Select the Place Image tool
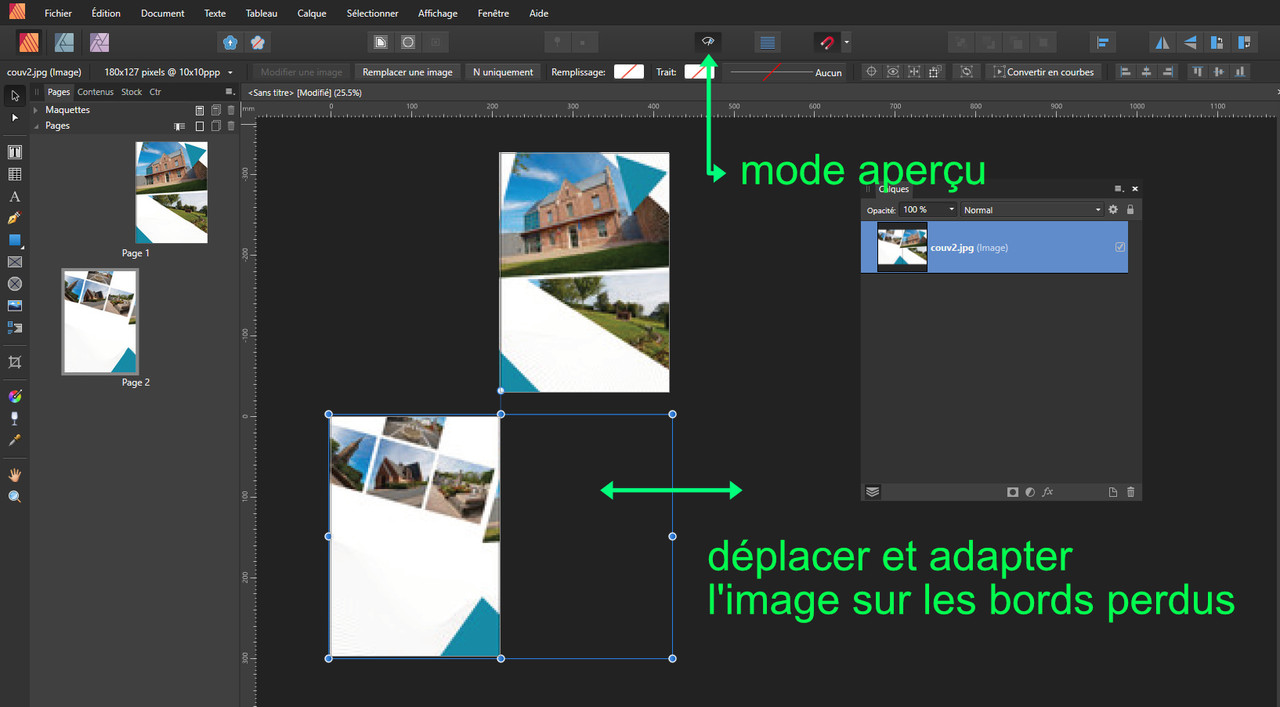1280x707 pixels. pos(15,306)
